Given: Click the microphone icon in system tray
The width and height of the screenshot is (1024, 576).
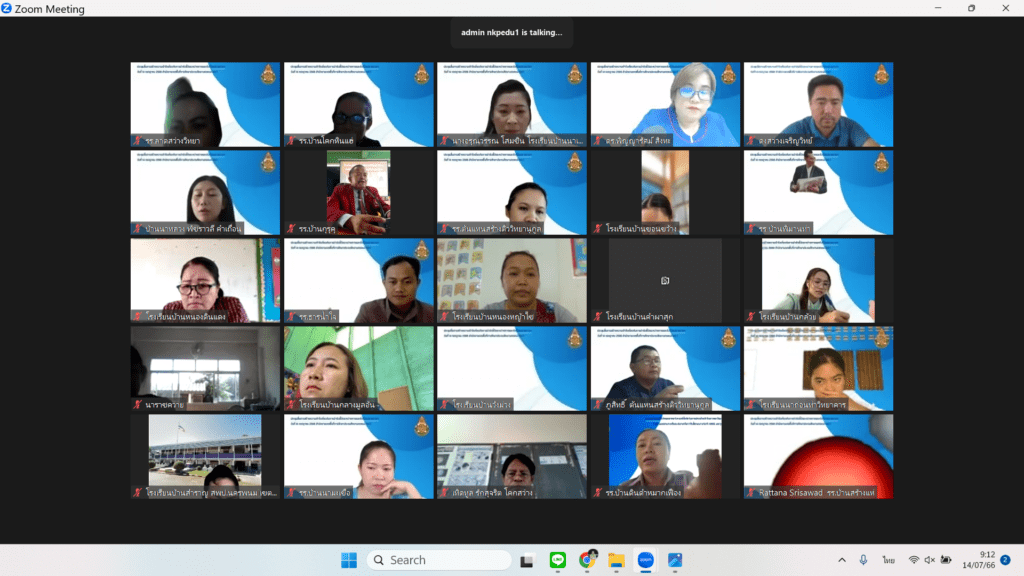Looking at the screenshot, I should click(863, 560).
